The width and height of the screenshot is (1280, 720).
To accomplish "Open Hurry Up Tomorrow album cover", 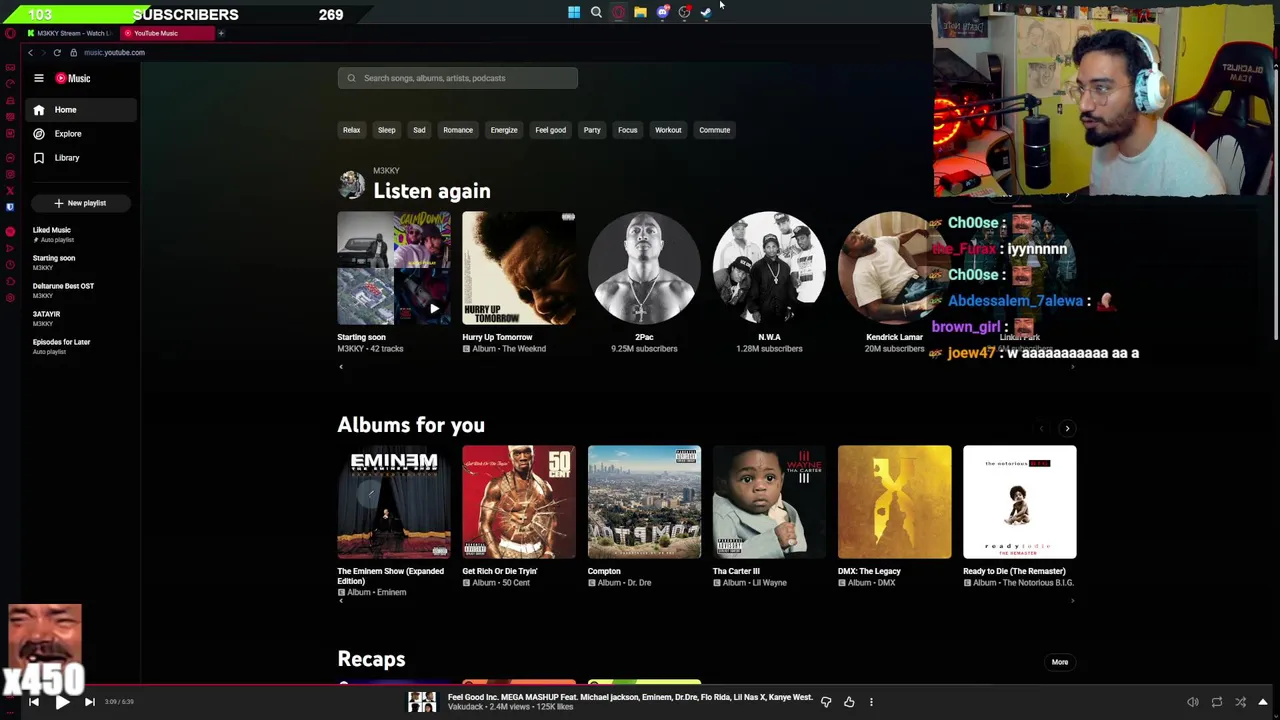I will pos(519,268).
